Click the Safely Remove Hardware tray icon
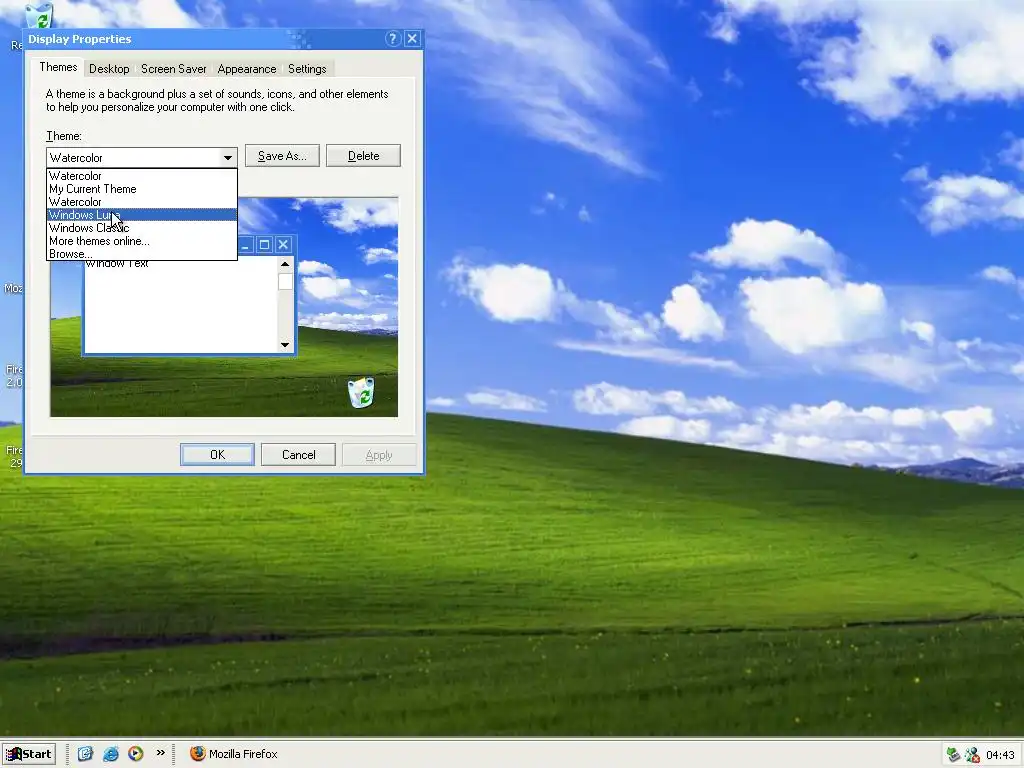Viewport: 1024px width, 768px height. (x=953, y=755)
